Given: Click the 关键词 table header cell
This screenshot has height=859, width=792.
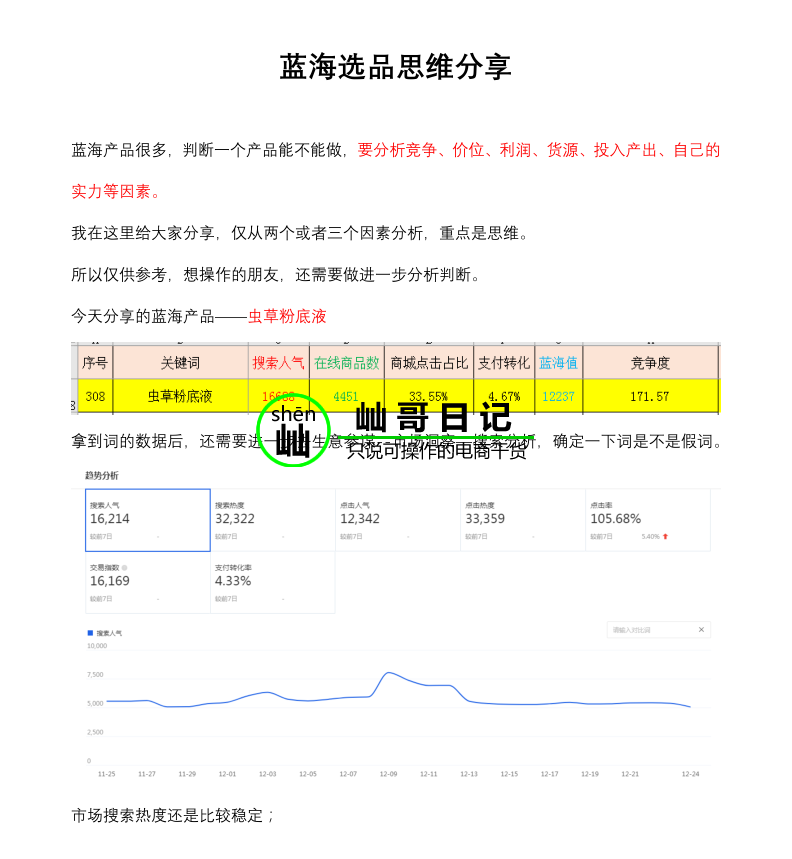Looking at the screenshot, I should point(180,363).
